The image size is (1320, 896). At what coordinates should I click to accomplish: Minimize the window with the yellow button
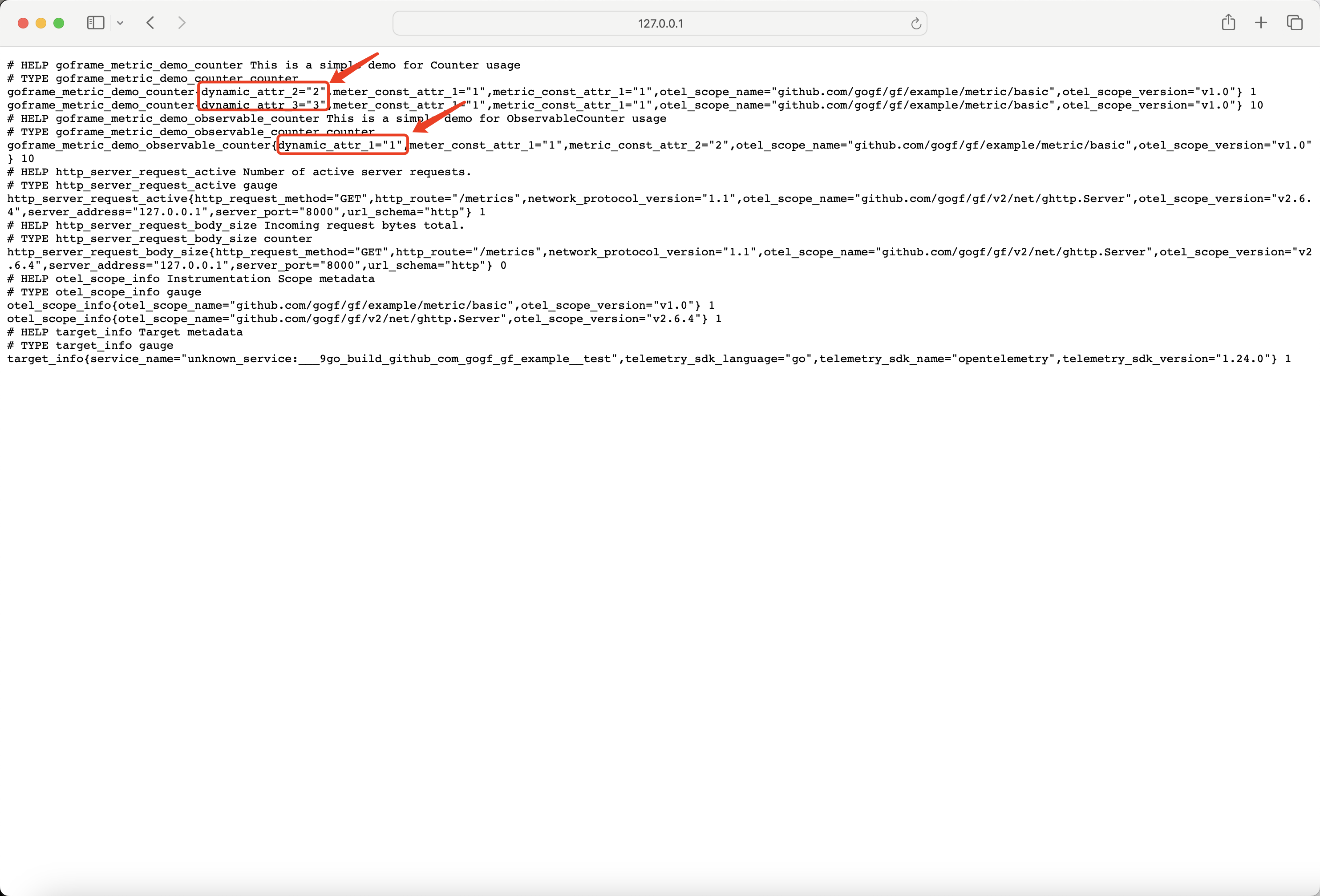[x=41, y=23]
